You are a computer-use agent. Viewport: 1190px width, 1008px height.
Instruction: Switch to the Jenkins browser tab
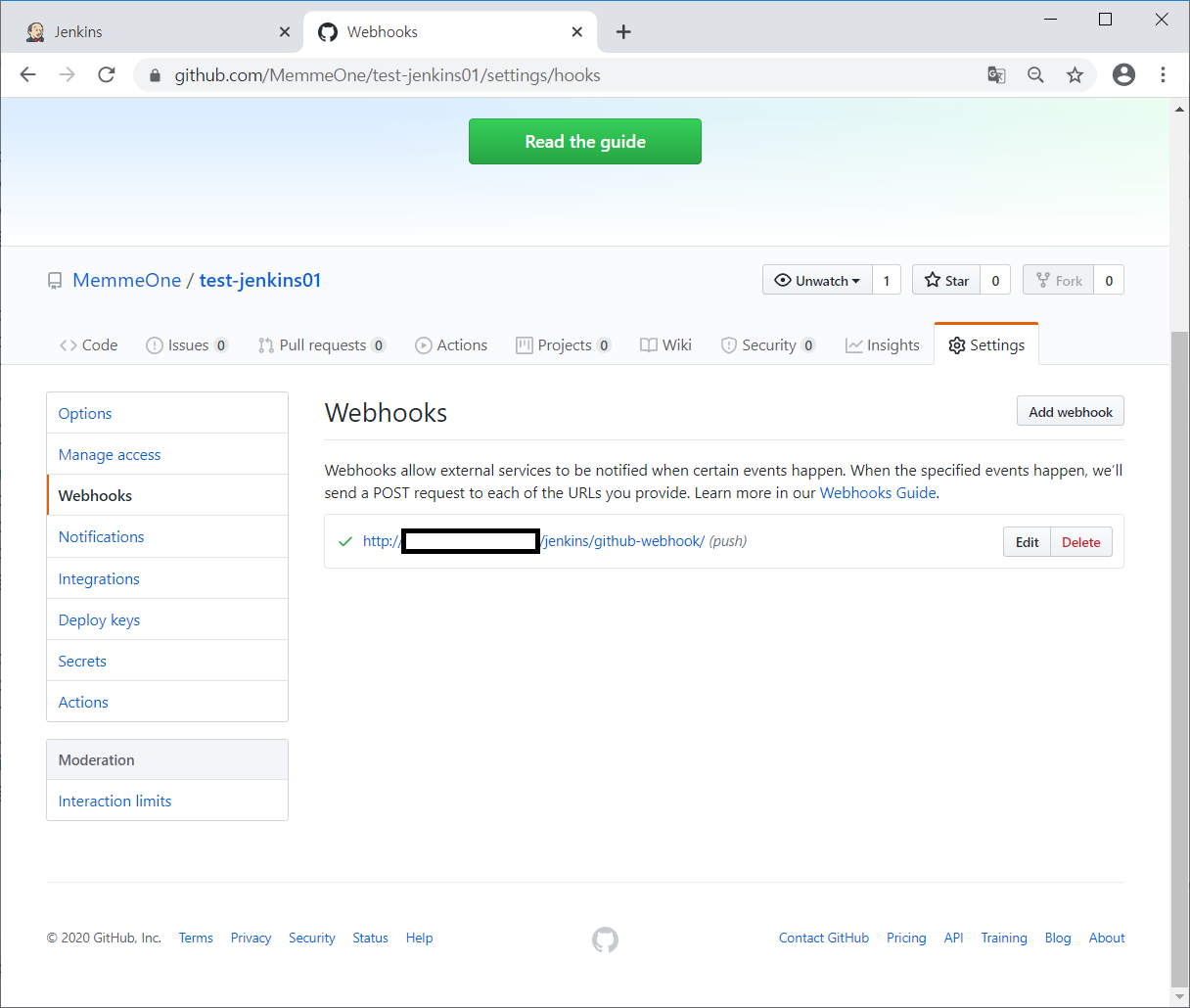(157, 32)
